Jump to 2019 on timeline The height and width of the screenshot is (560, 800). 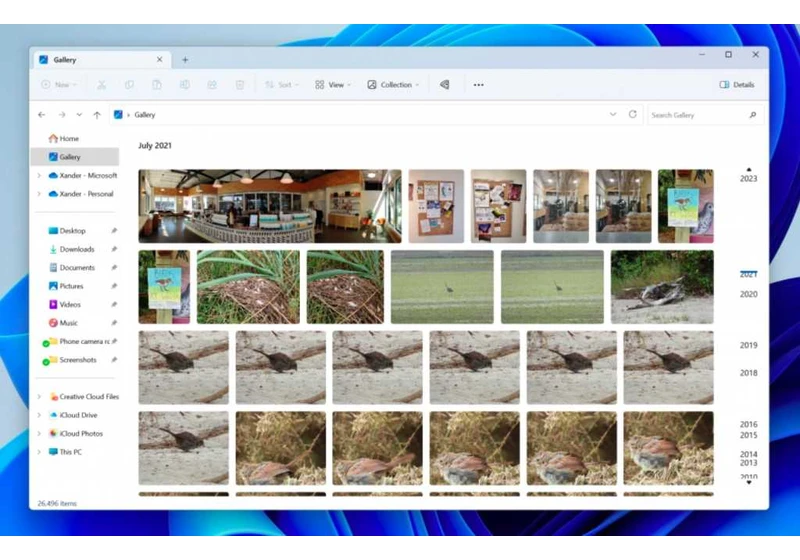point(748,345)
